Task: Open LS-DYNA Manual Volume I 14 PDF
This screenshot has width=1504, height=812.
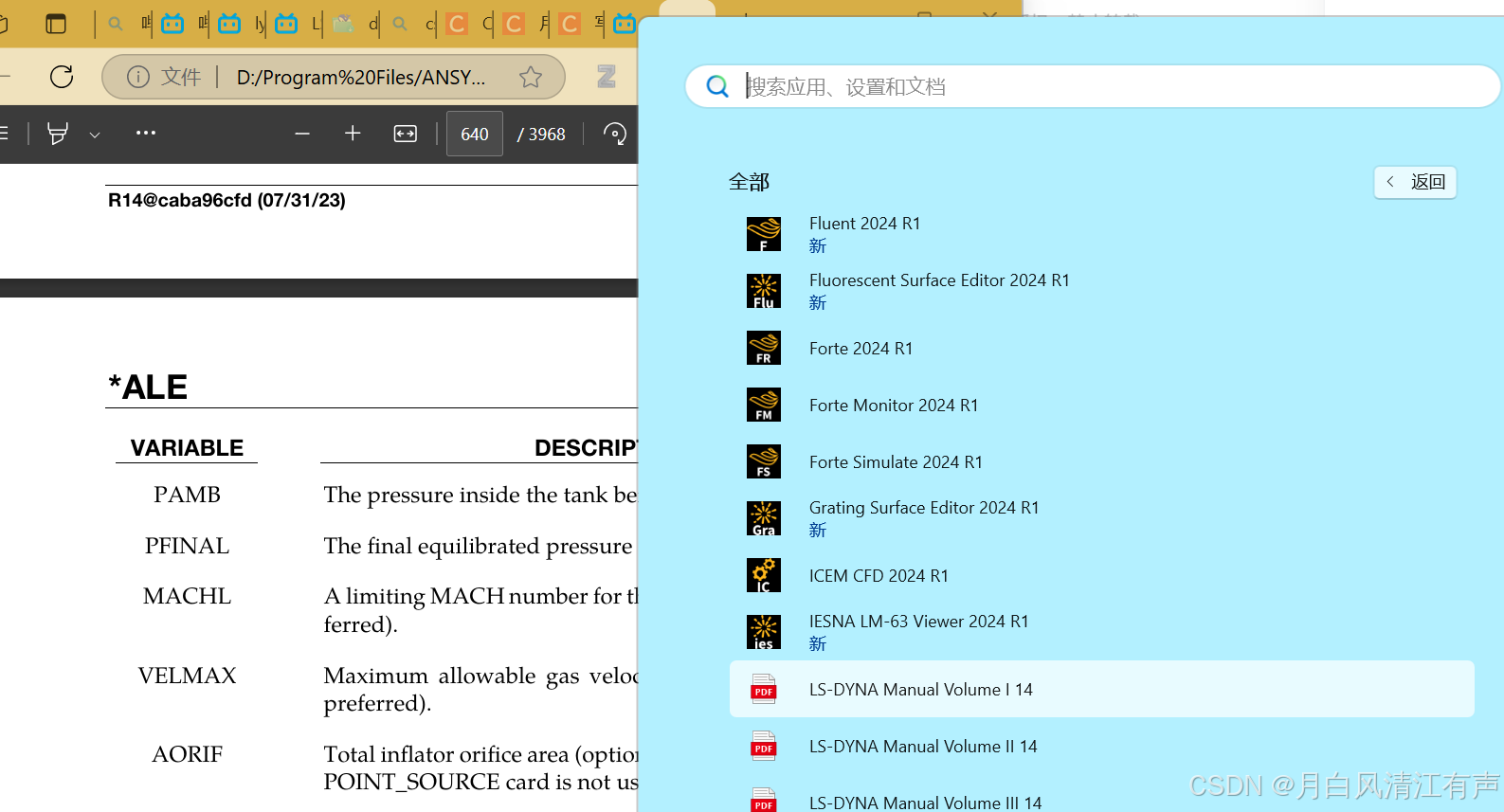Action: tap(1101, 689)
